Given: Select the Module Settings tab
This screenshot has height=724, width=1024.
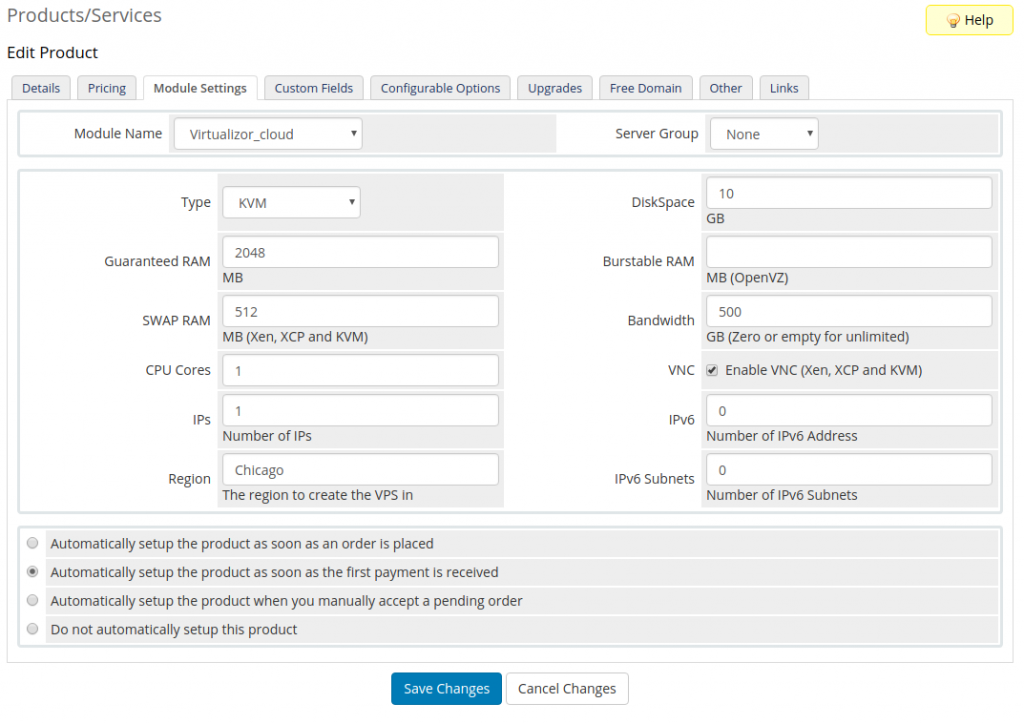Looking at the screenshot, I should tap(200, 88).
